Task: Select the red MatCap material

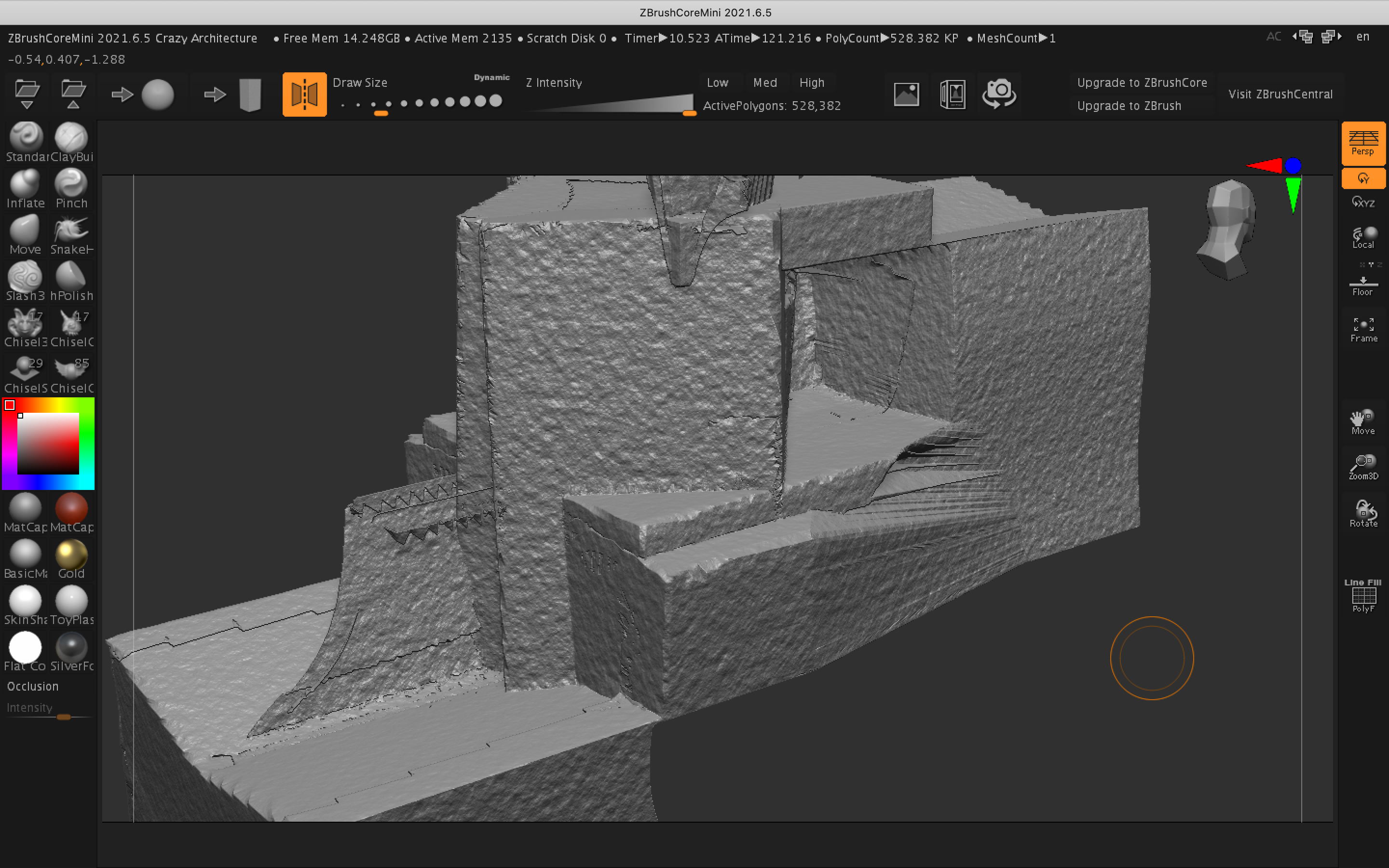Action: click(x=71, y=513)
